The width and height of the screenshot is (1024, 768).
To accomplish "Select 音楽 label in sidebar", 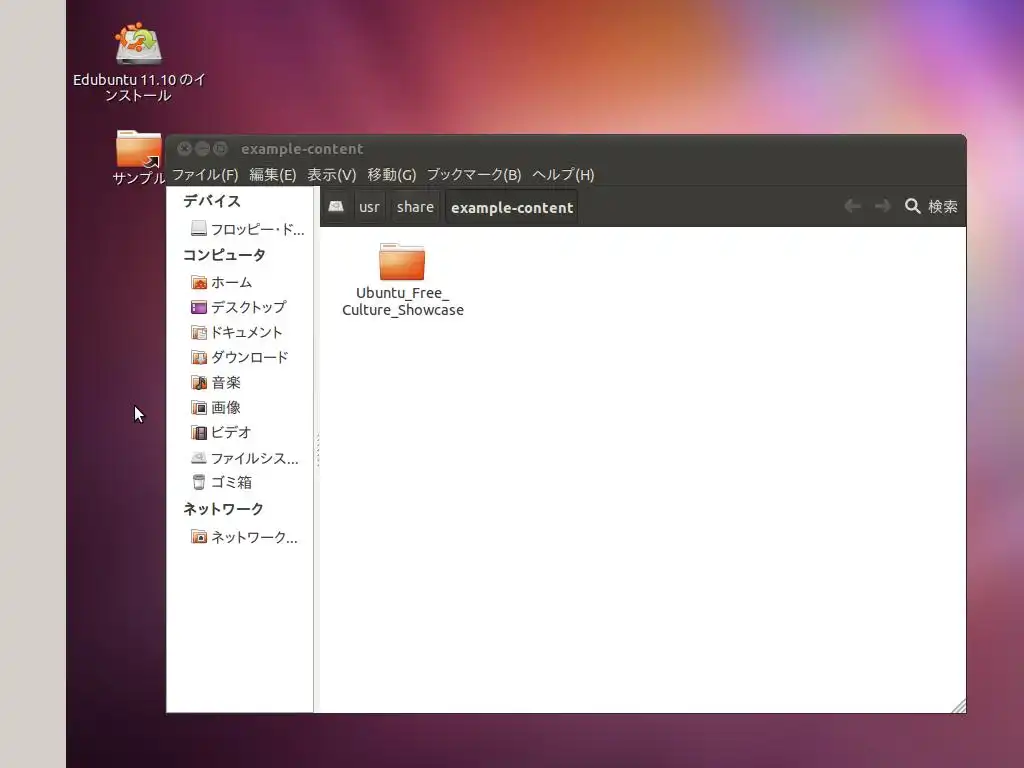I will pos(226,383).
